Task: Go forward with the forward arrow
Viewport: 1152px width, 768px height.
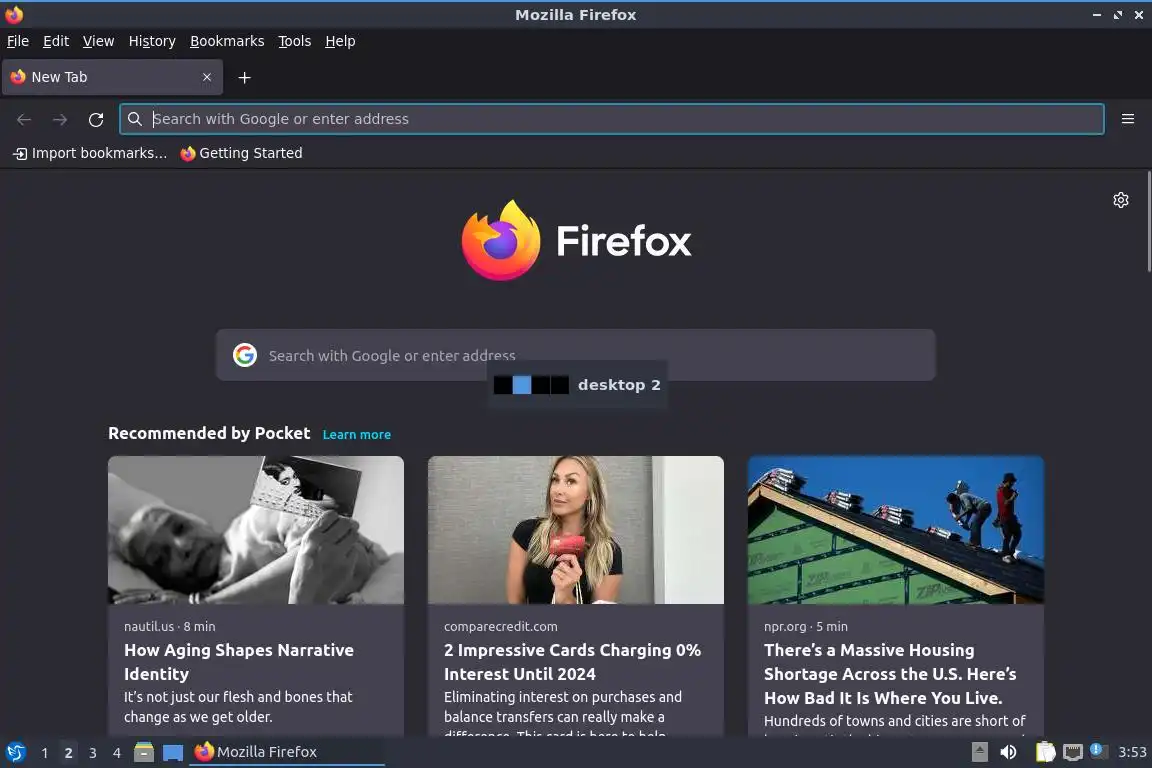Action: (x=60, y=119)
